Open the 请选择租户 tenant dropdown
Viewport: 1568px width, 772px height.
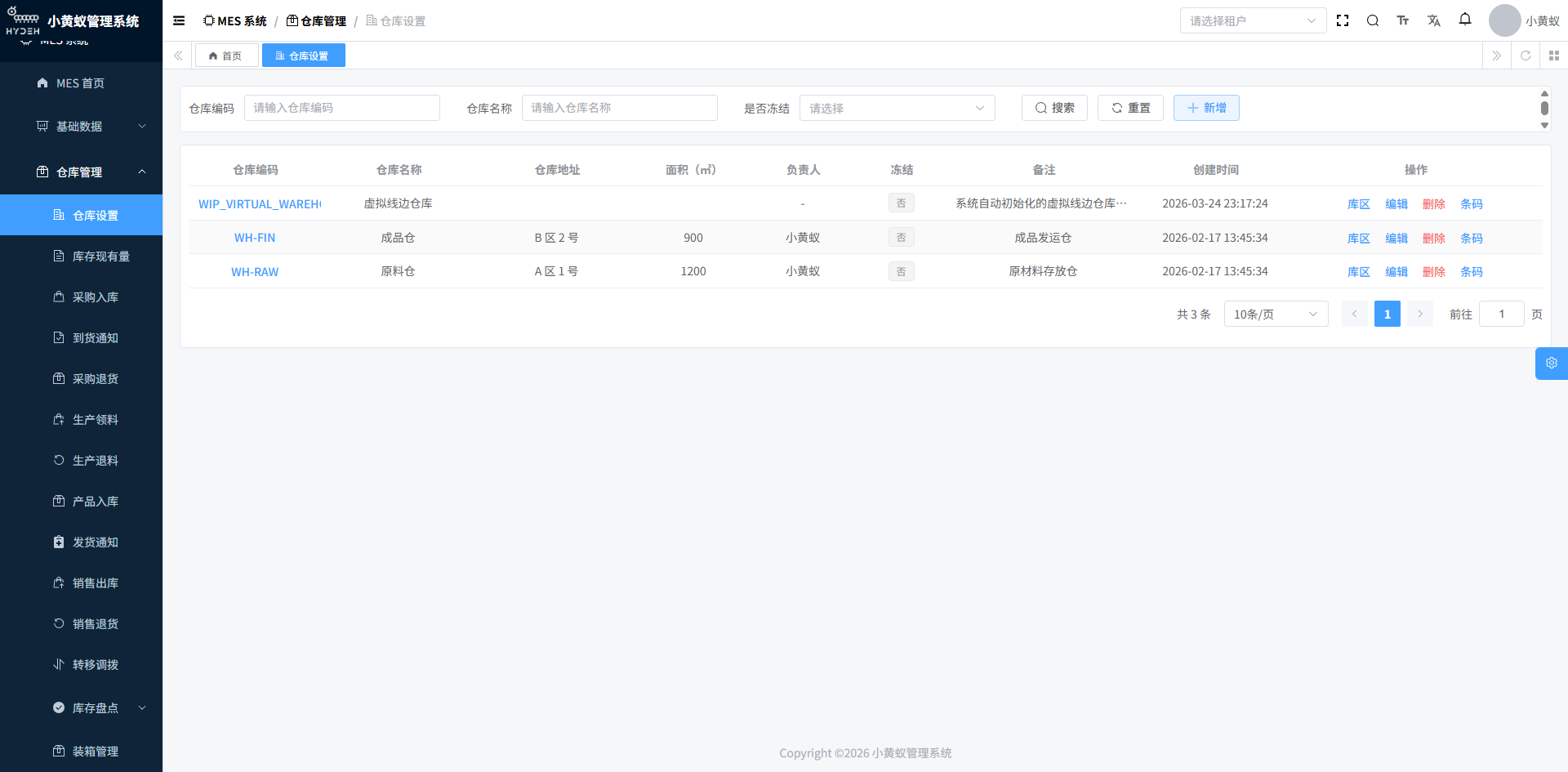pyautogui.click(x=1253, y=20)
